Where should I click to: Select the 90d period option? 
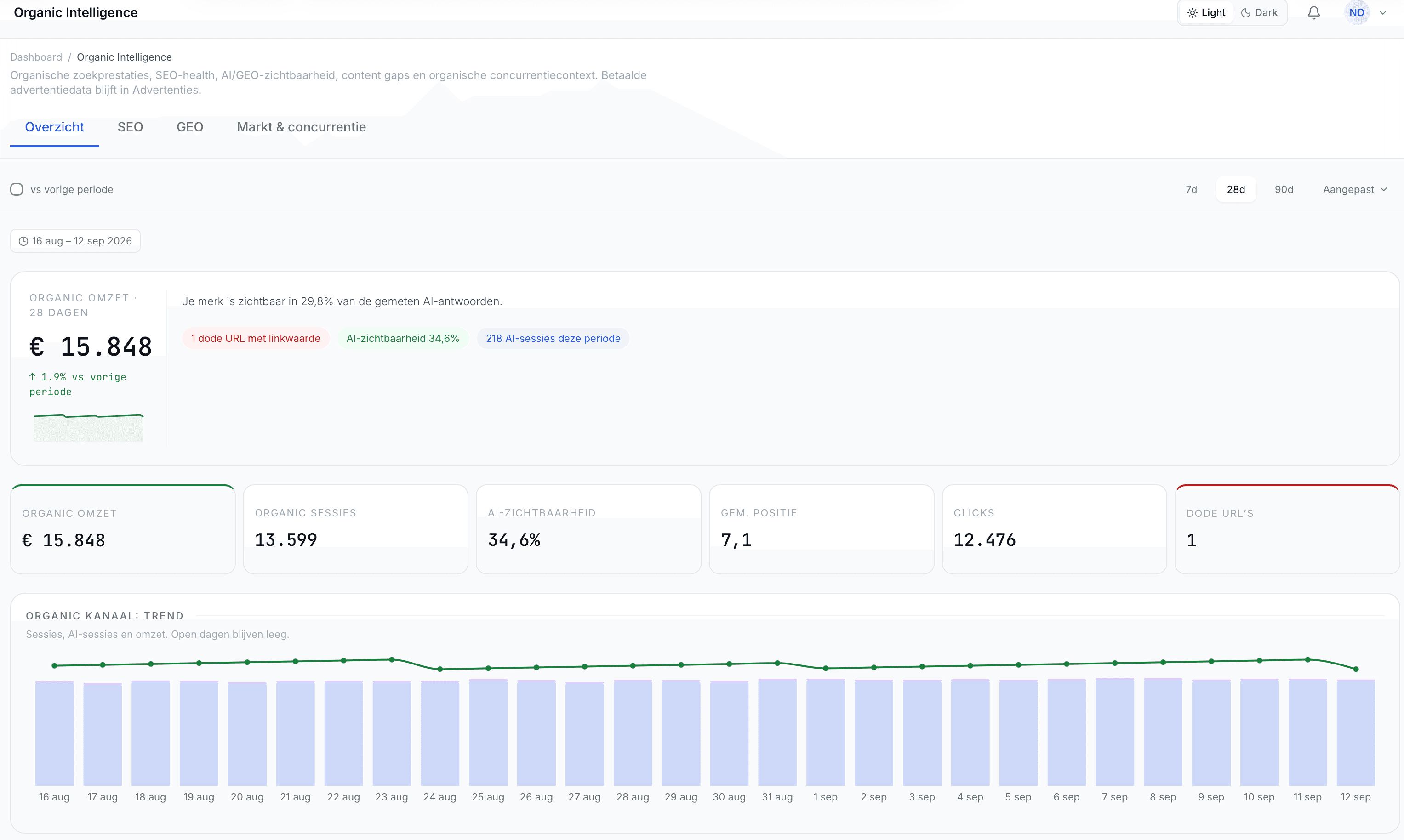[1284, 189]
